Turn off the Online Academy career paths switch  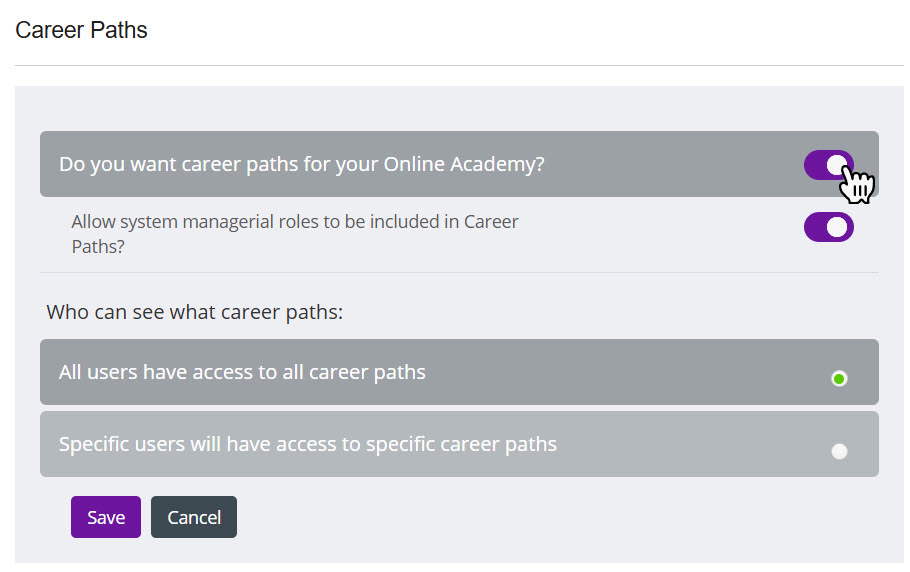click(x=828, y=165)
